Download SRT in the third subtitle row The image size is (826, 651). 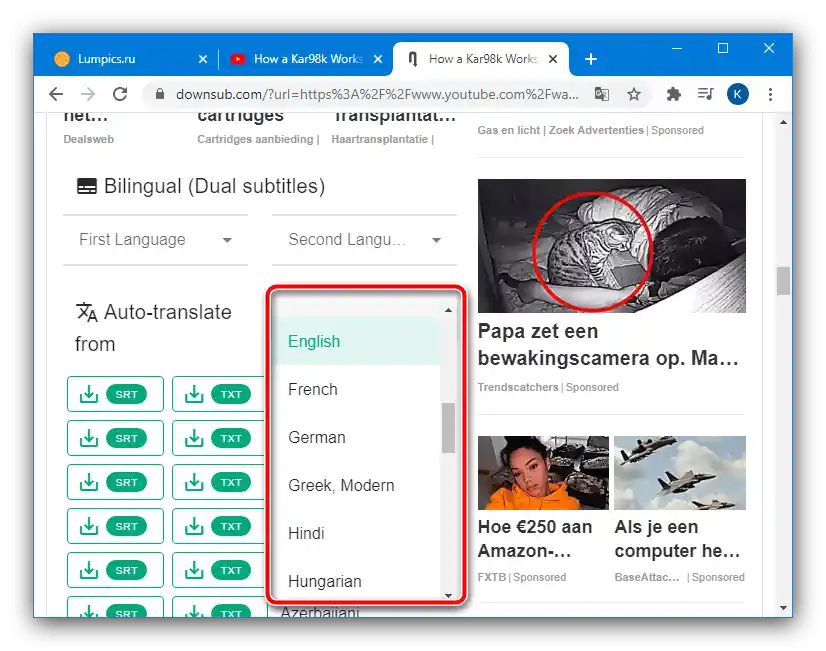(115, 482)
